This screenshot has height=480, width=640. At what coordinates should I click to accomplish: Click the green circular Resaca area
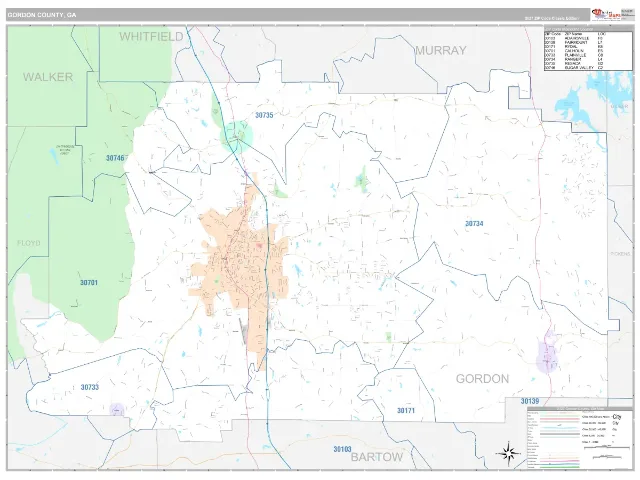pos(237,136)
